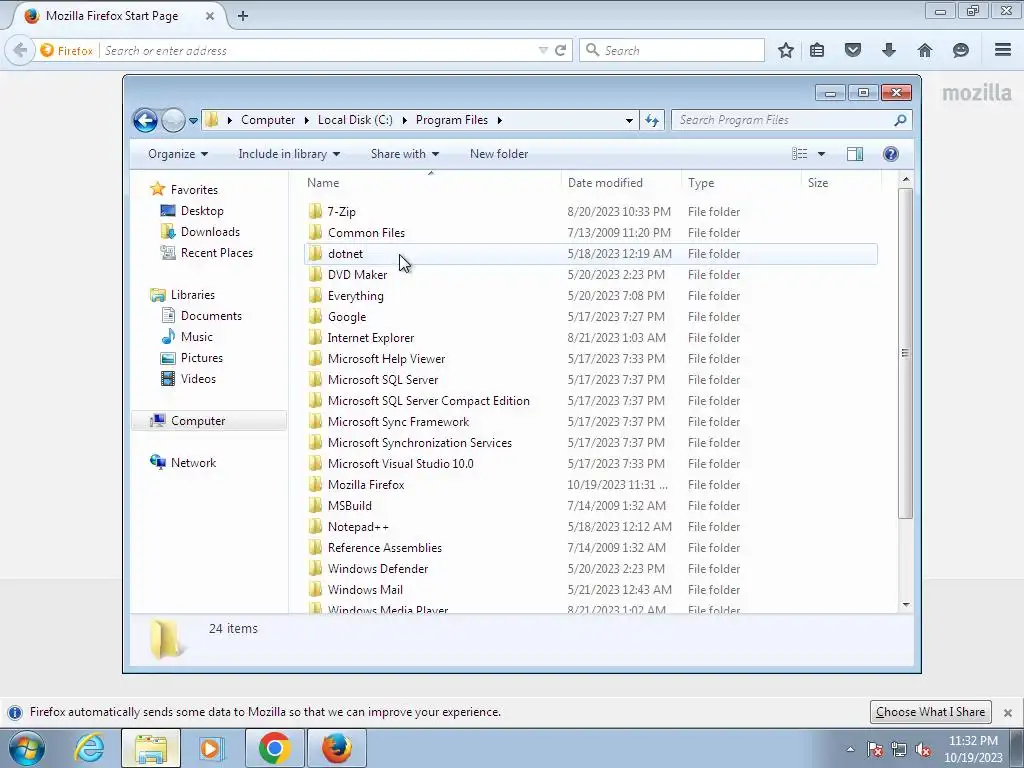Click Explorer back navigation arrow
The height and width of the screenshot is (768, 1024).
[145, 120]
